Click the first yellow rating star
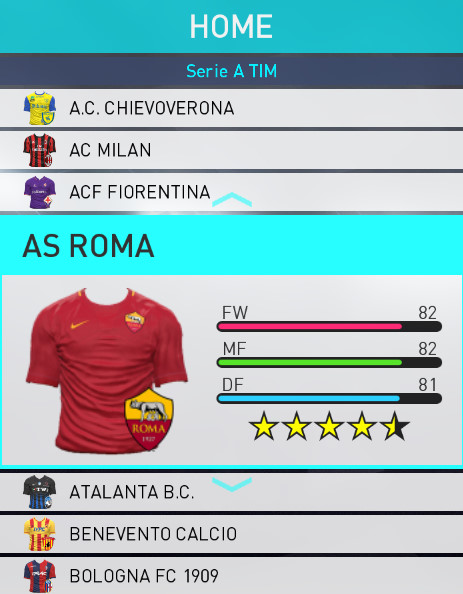 [x=264, y=426]
